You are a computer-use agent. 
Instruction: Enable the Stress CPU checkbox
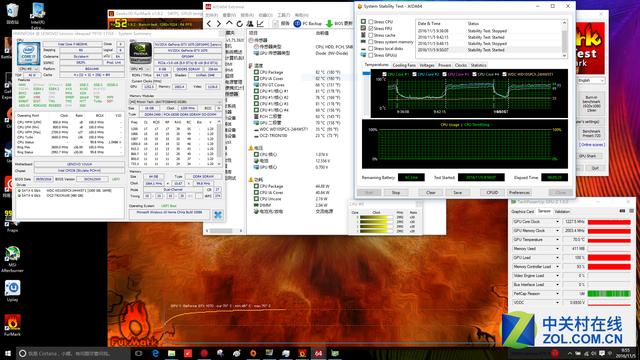[371, 22]
